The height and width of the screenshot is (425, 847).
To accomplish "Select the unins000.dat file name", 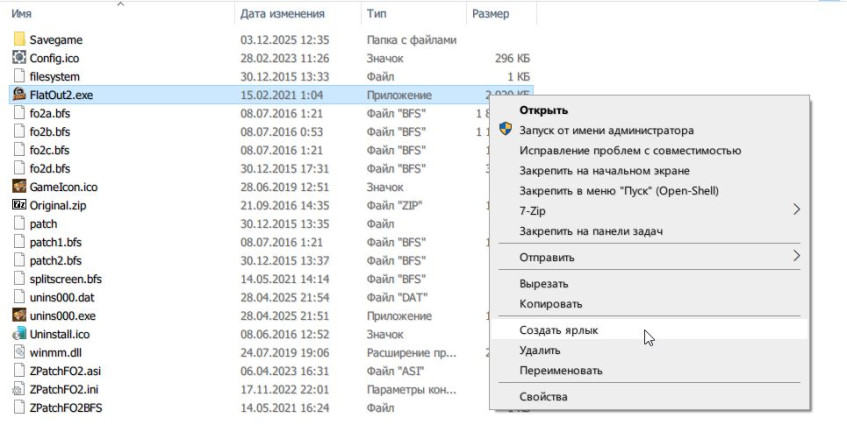I will [62, 298].
